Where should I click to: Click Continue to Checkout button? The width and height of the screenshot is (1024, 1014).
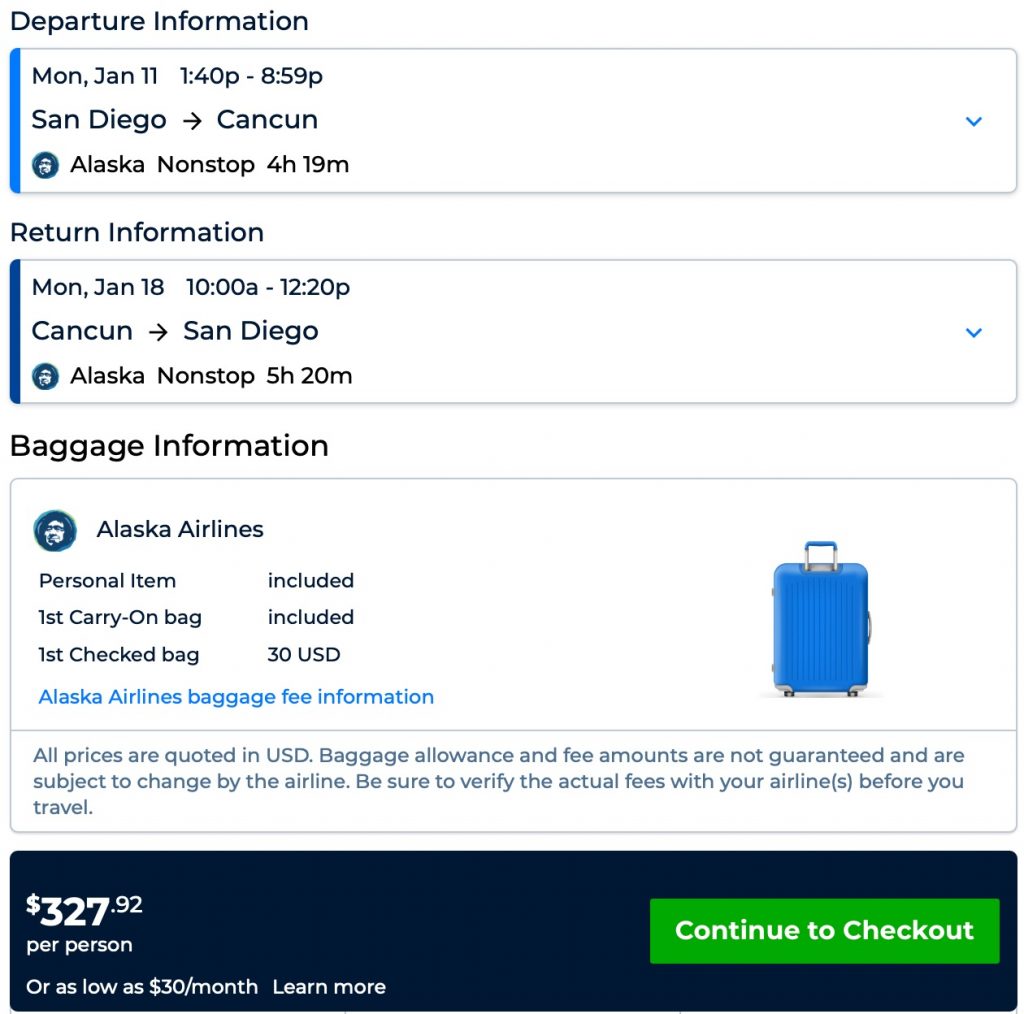824,930
